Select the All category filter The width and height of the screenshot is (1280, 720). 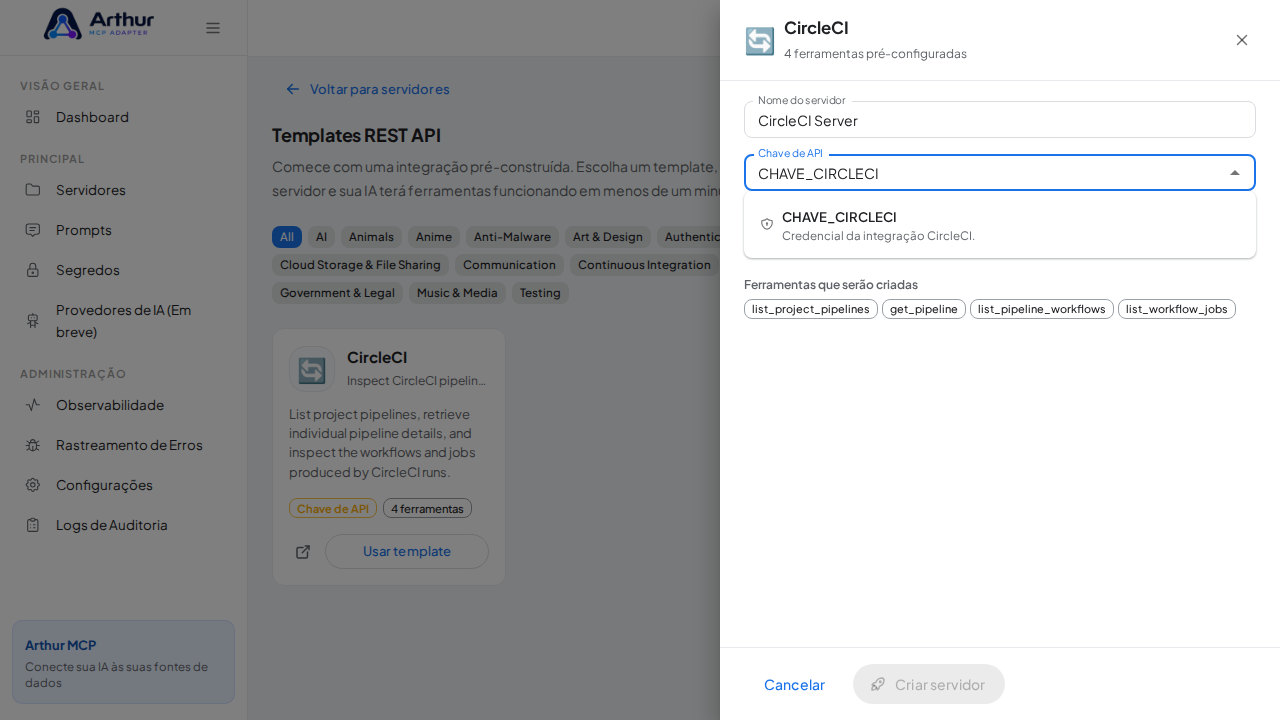pos(287,237)
